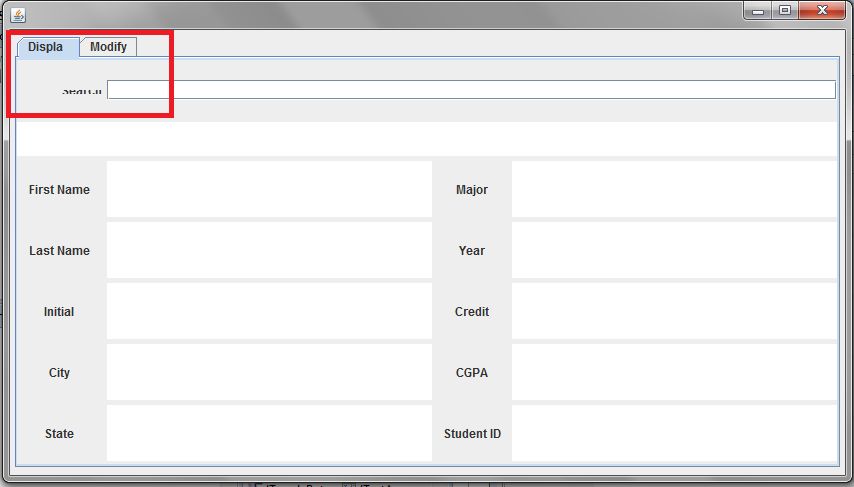Click the First Name text area

269,189
